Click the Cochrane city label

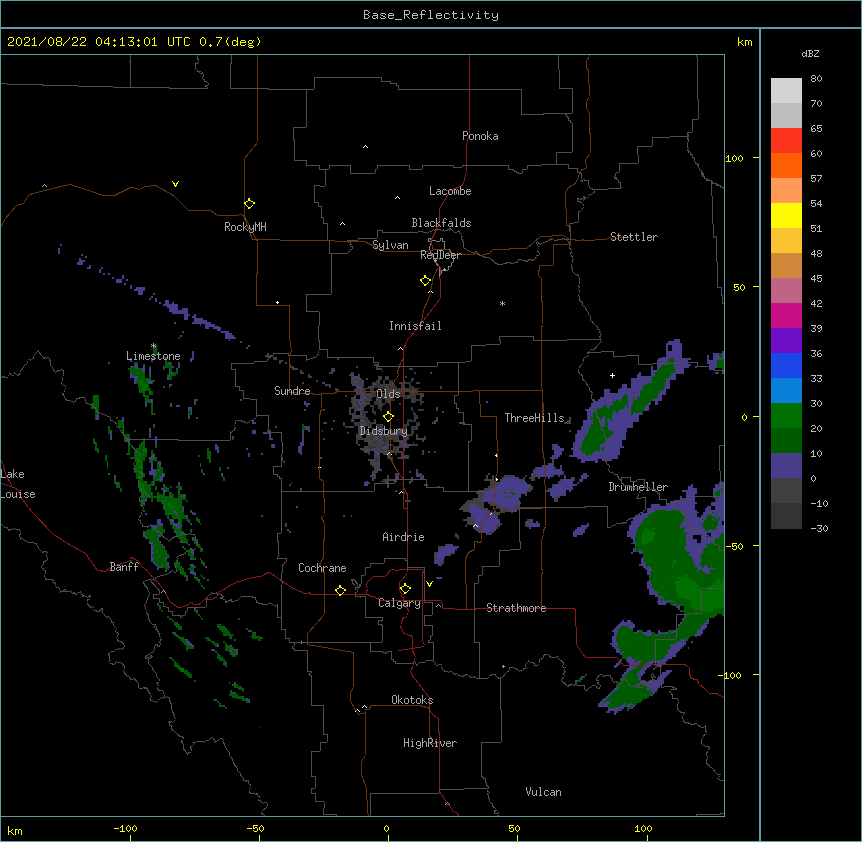[322, 568]
